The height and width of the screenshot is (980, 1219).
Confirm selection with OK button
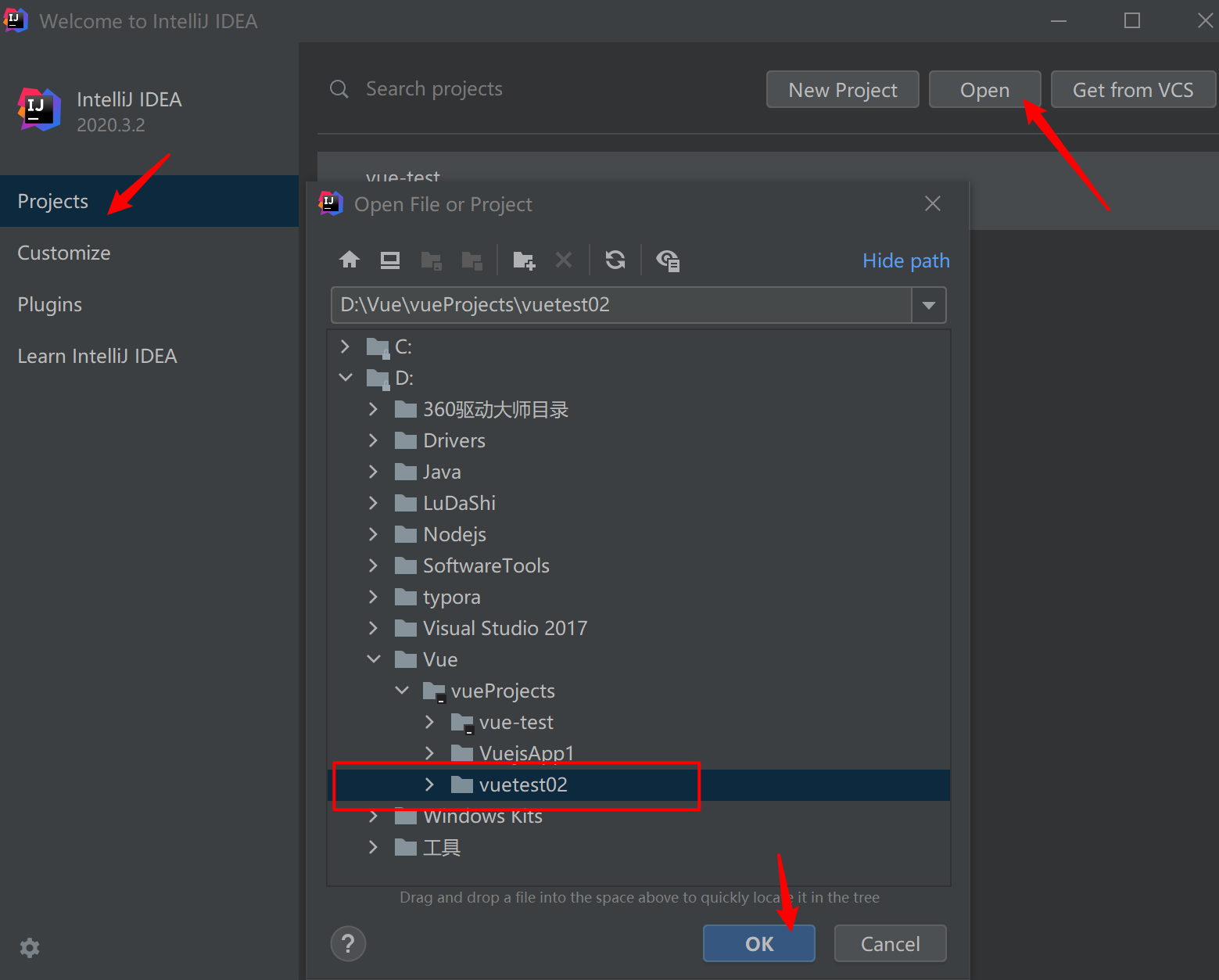tap(759, 944)
